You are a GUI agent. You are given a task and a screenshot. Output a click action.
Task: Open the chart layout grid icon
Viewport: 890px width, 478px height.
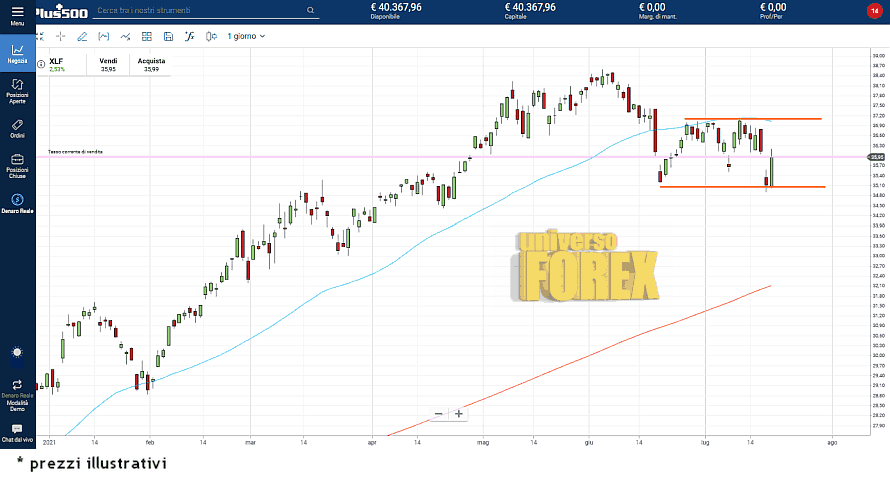point(146,36)
